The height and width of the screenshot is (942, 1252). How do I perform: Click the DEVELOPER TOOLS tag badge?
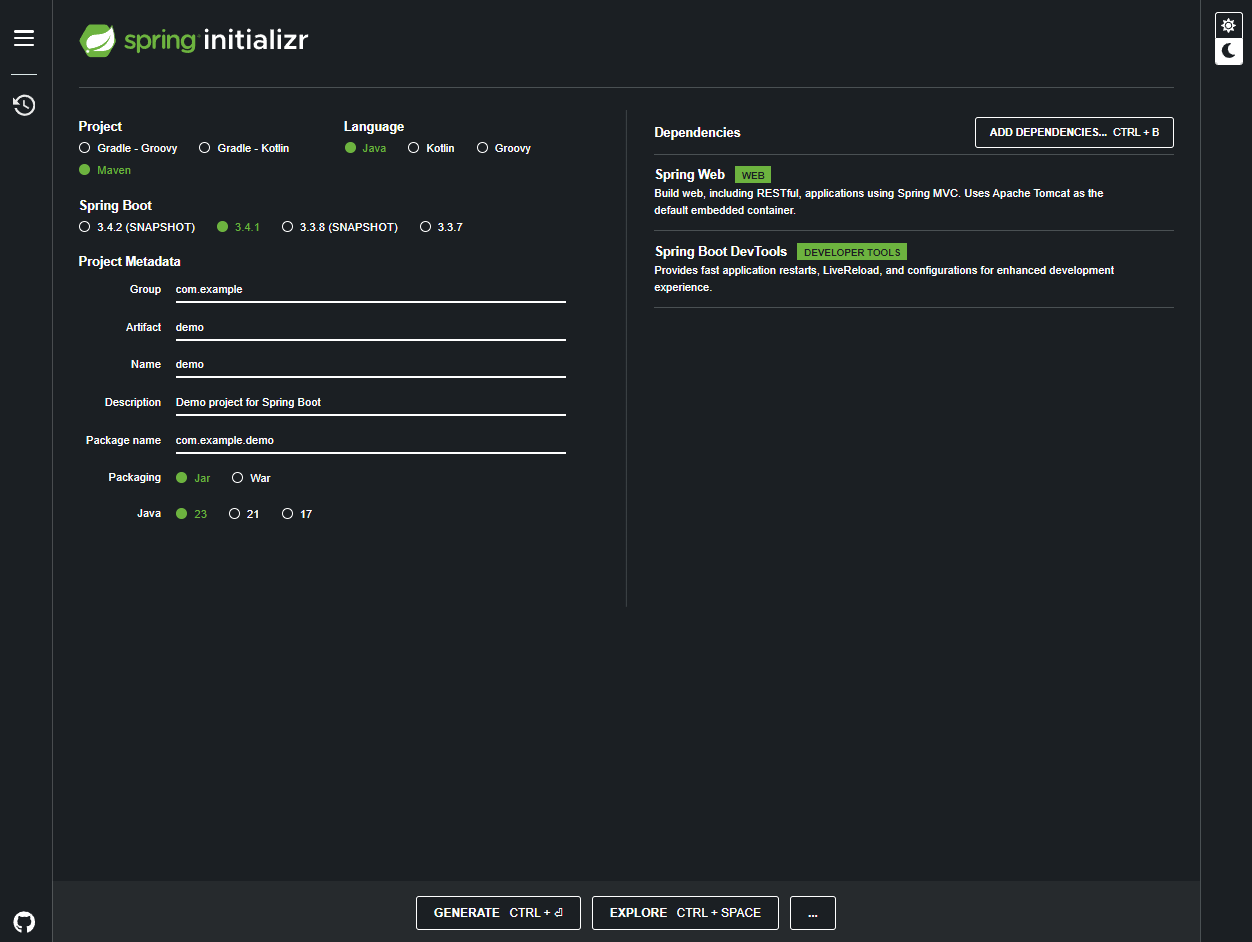852,252
